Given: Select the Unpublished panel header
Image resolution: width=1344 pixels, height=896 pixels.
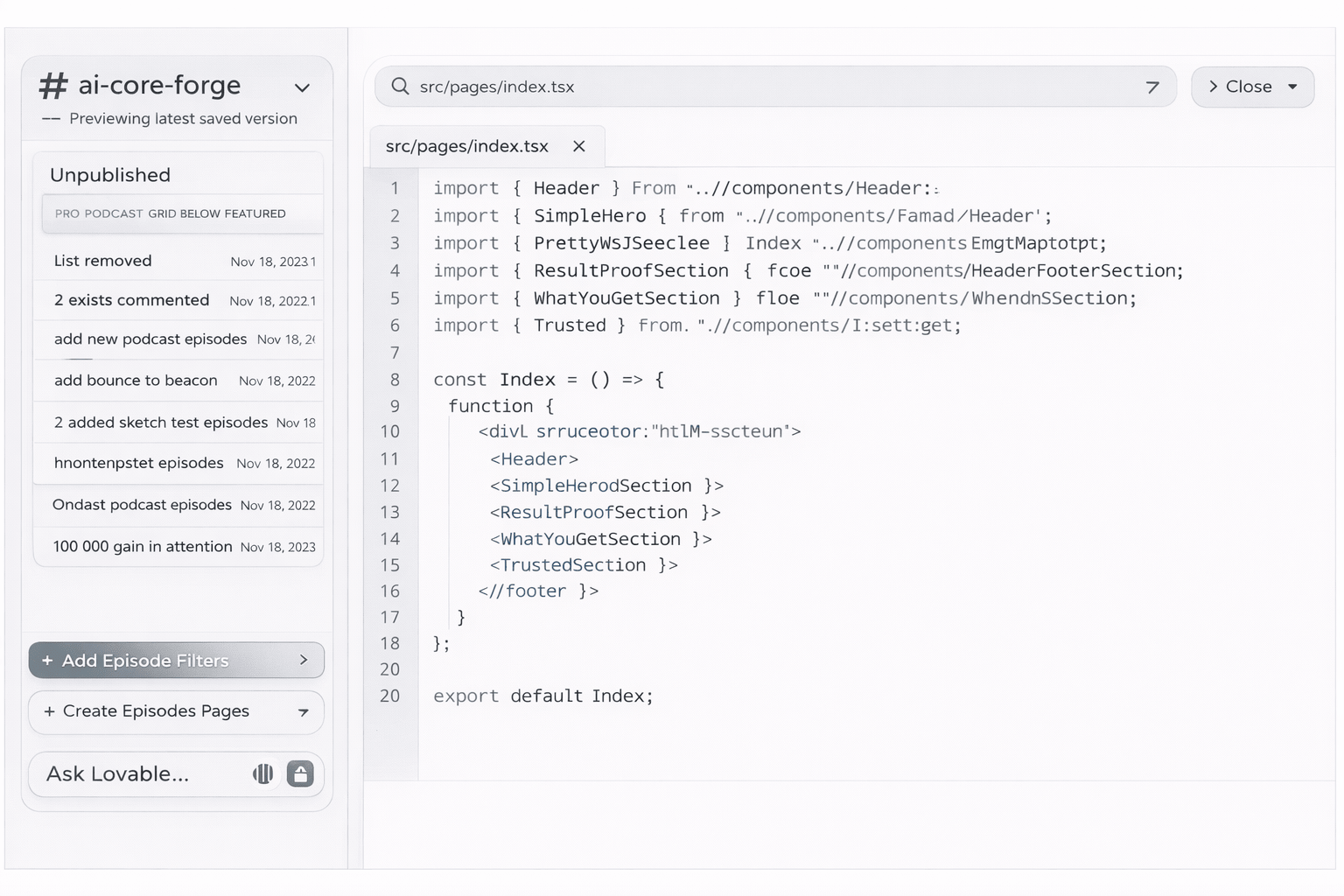Looking at the screenshot, I should [x=110, y=175].
